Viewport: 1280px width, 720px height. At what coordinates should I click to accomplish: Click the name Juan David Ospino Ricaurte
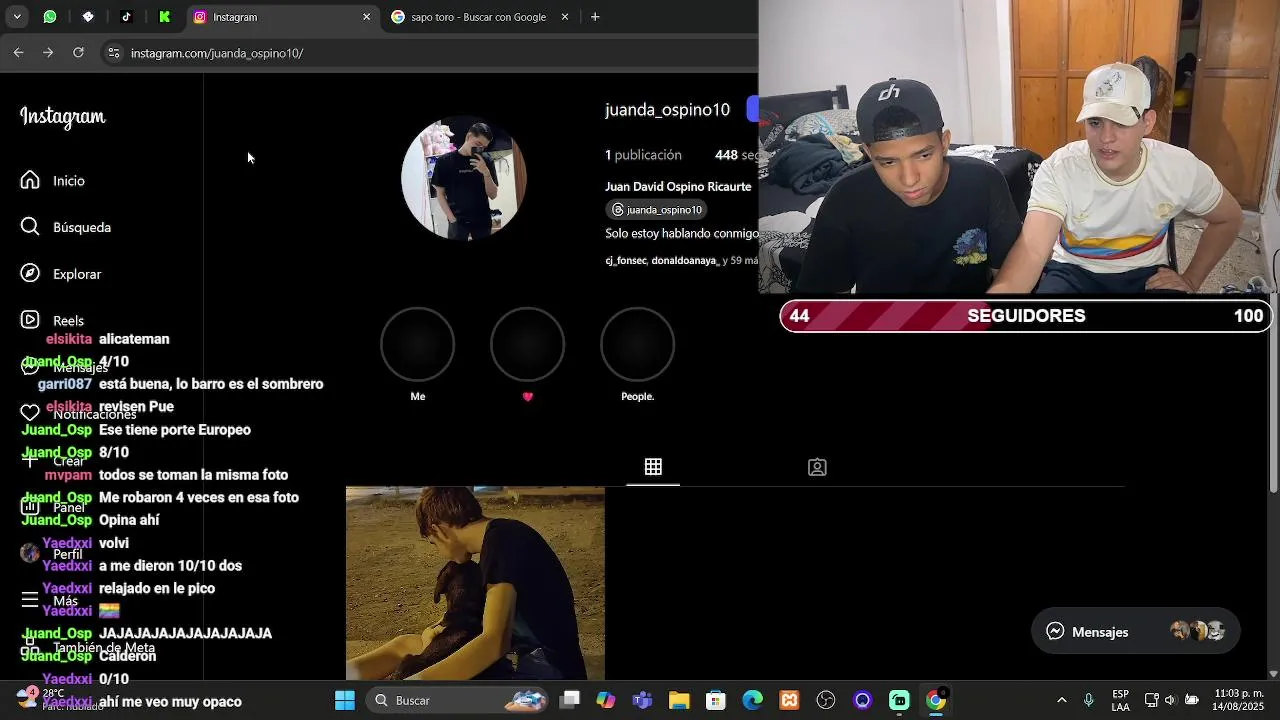(678, 187)
